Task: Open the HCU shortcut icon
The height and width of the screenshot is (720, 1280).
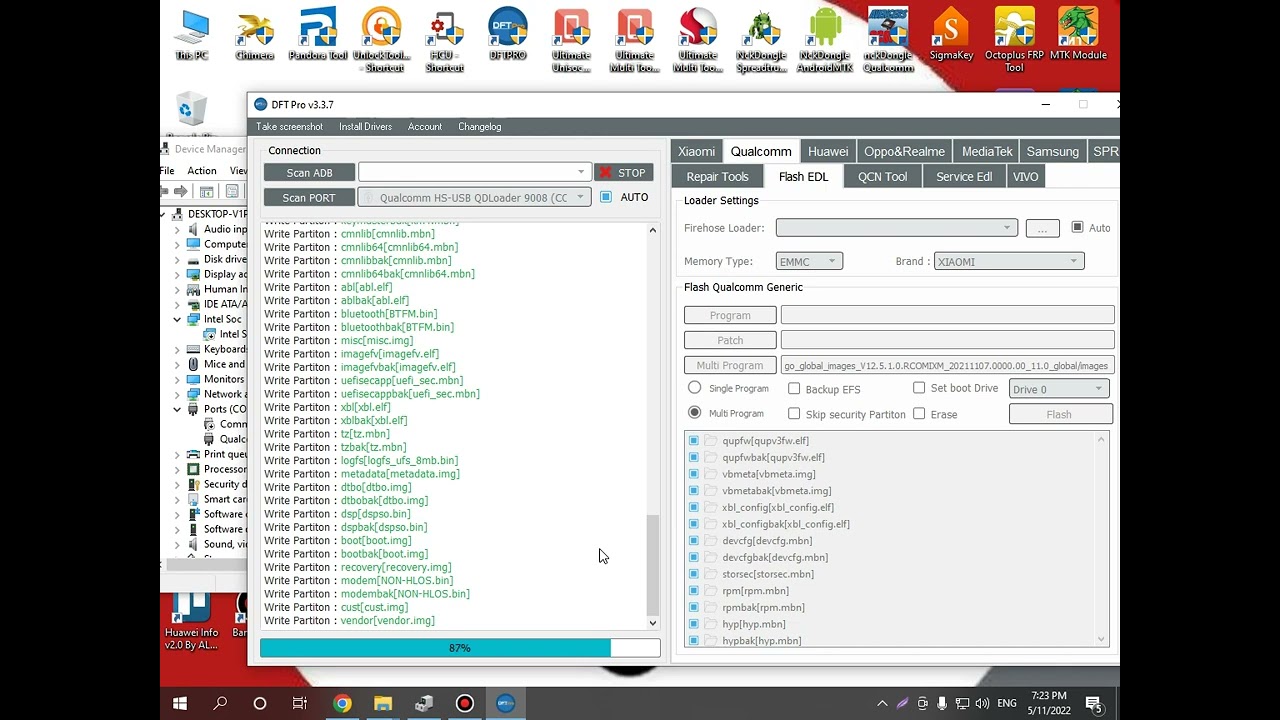Action: 444,40
